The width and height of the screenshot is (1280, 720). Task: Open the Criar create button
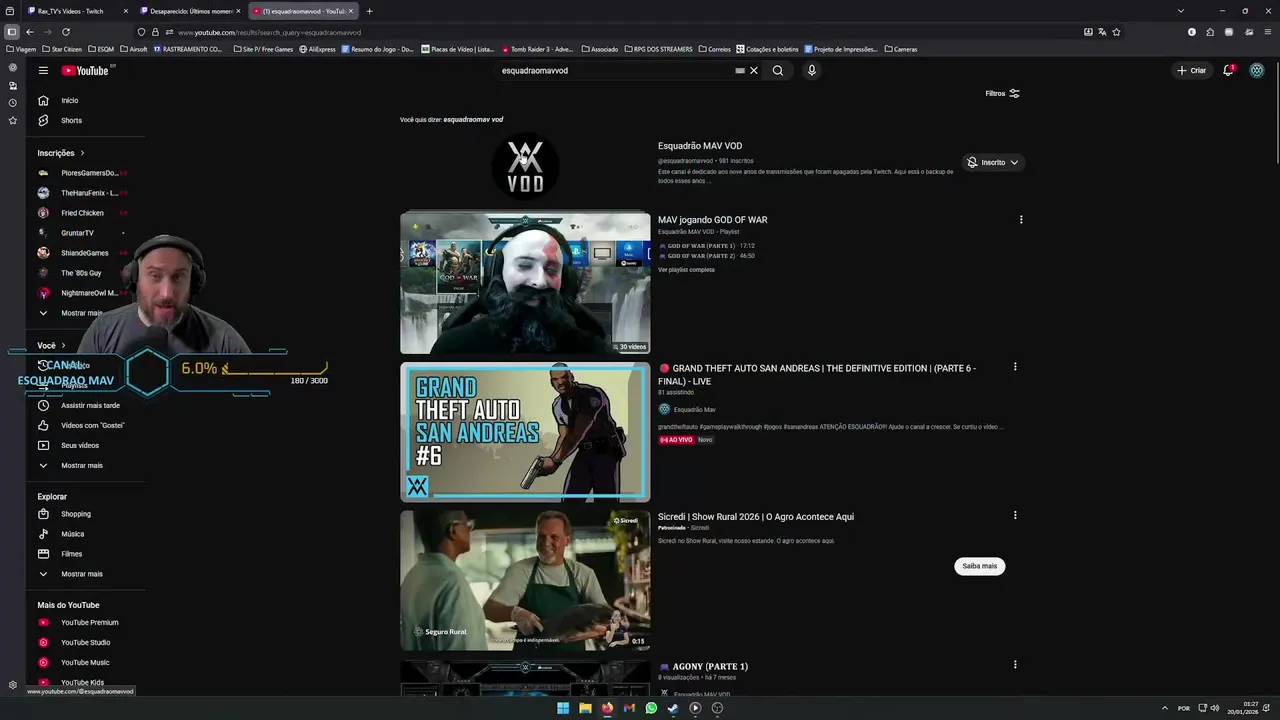[1191, 70]
